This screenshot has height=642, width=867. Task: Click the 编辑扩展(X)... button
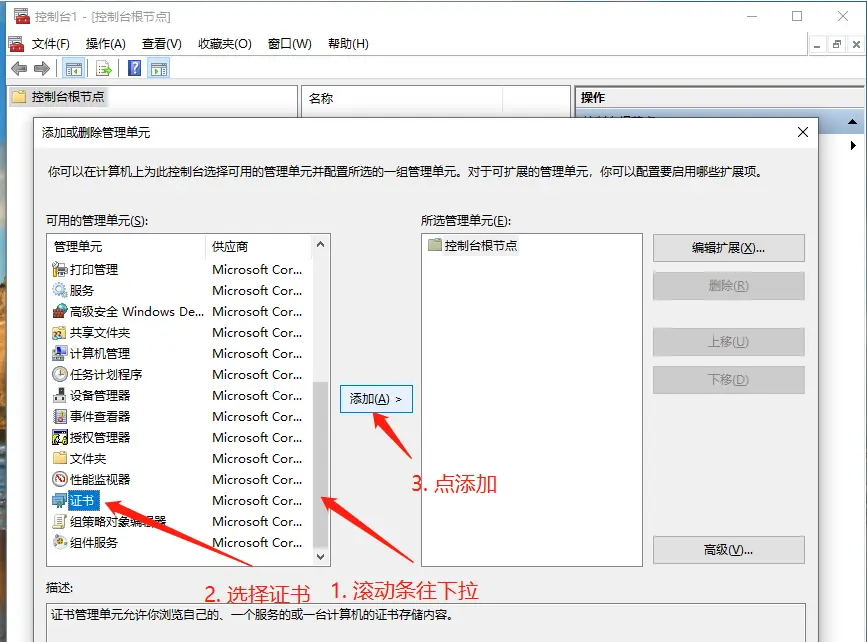pyautogui.click(x=728, y=248)
